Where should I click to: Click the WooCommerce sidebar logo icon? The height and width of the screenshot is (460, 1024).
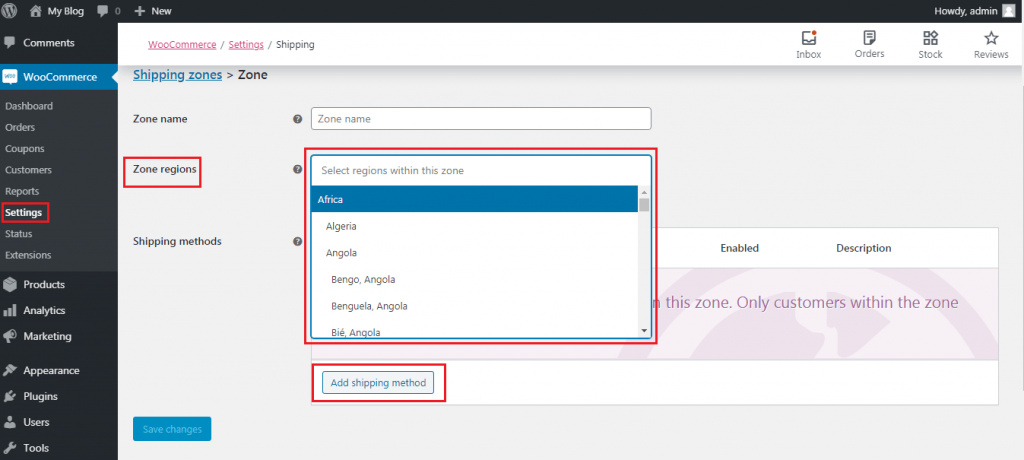click(x=10, y=77)
